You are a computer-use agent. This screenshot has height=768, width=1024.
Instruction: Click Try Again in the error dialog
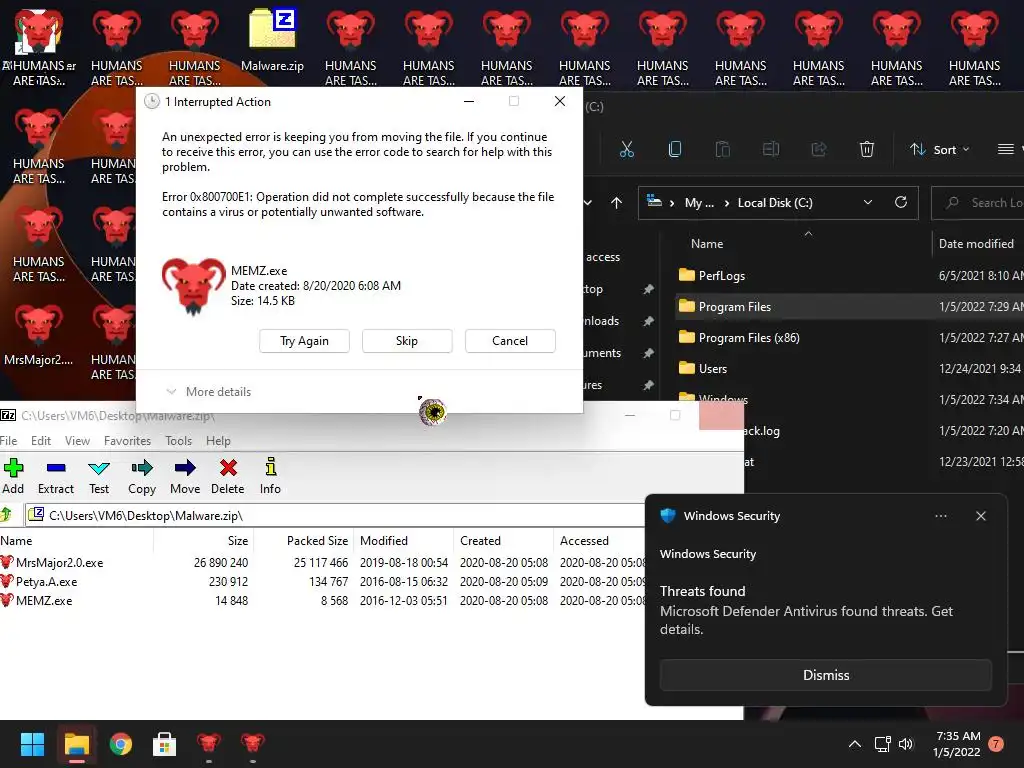point(304,341)
